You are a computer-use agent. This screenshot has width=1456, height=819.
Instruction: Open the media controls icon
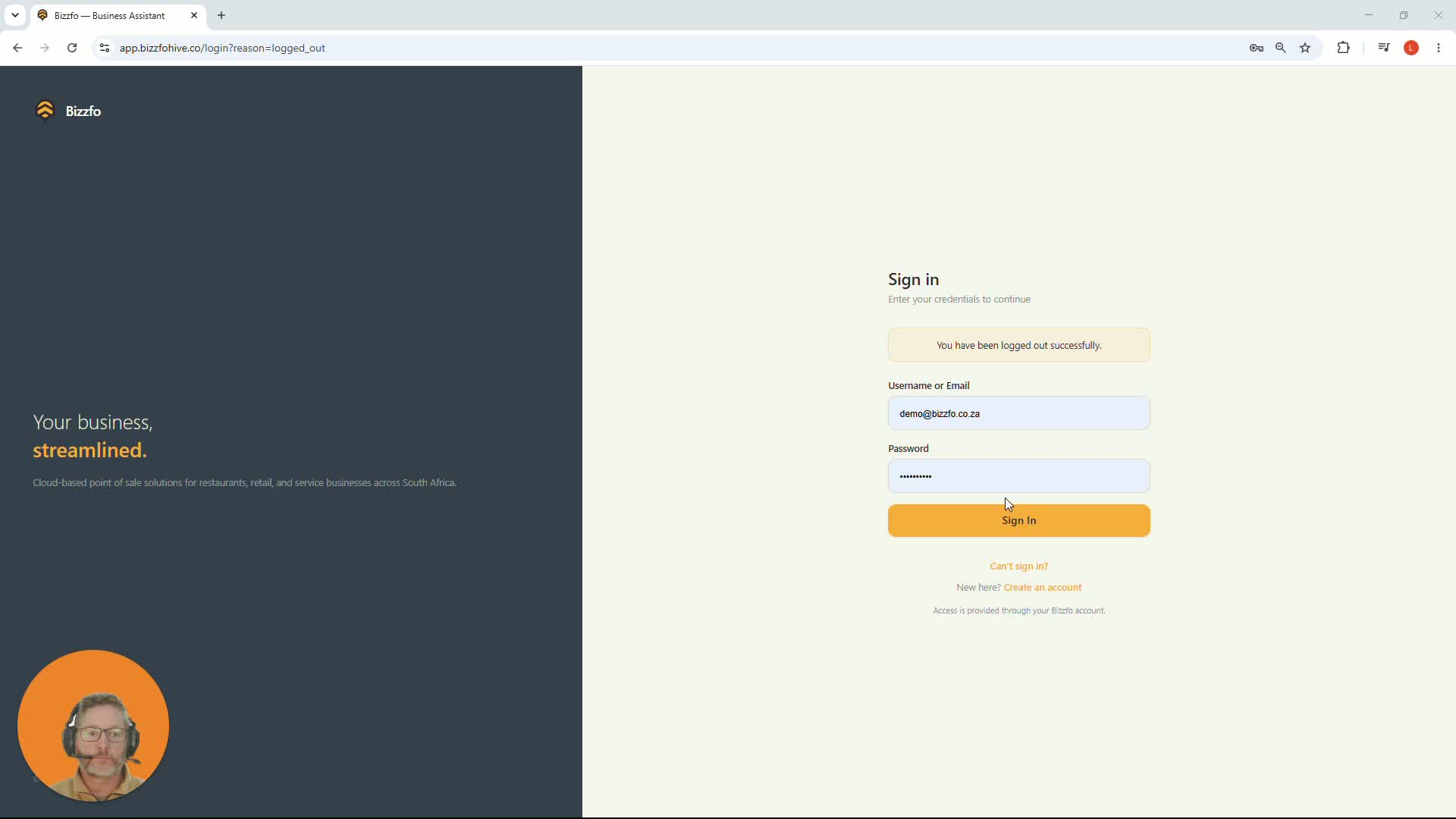point(1384,48)
